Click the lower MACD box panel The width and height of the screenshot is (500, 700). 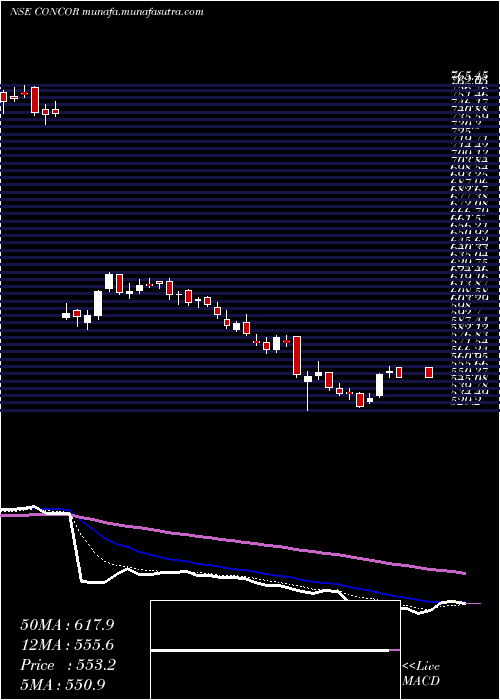point(275,675)
